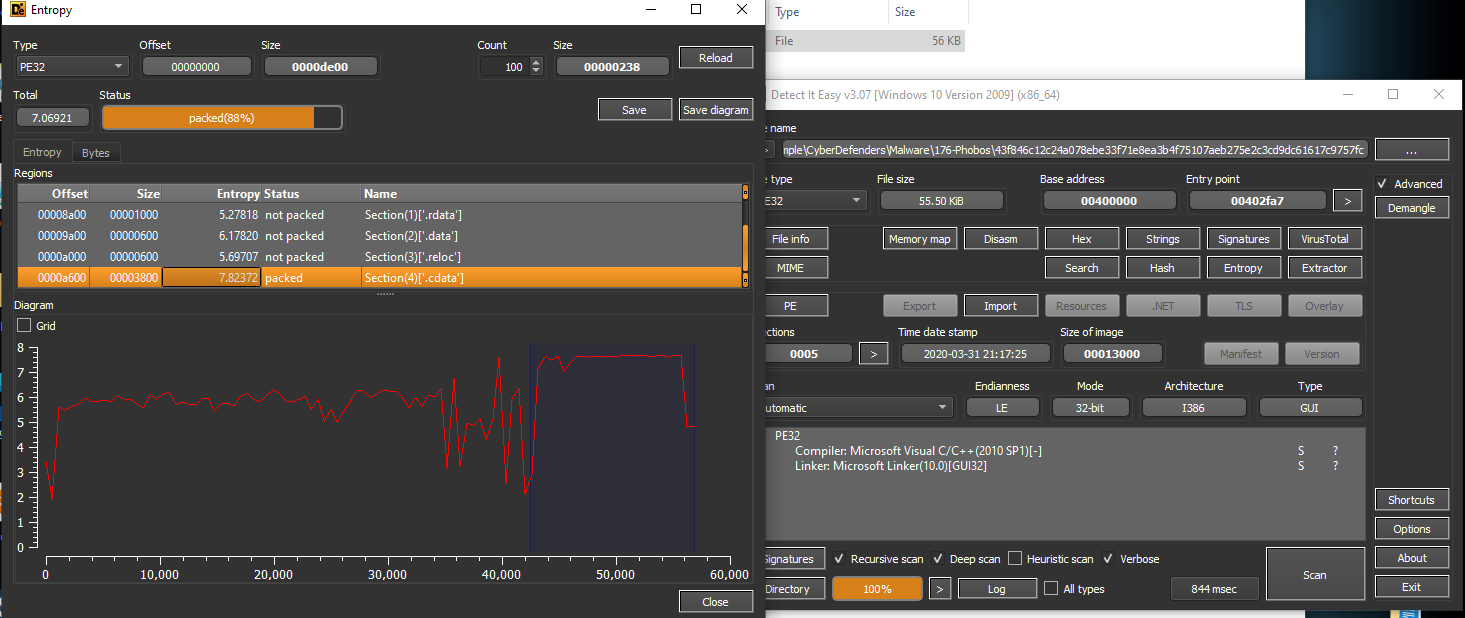Click the '>' button beside the 100% progress bar

(x=939, y=589)
